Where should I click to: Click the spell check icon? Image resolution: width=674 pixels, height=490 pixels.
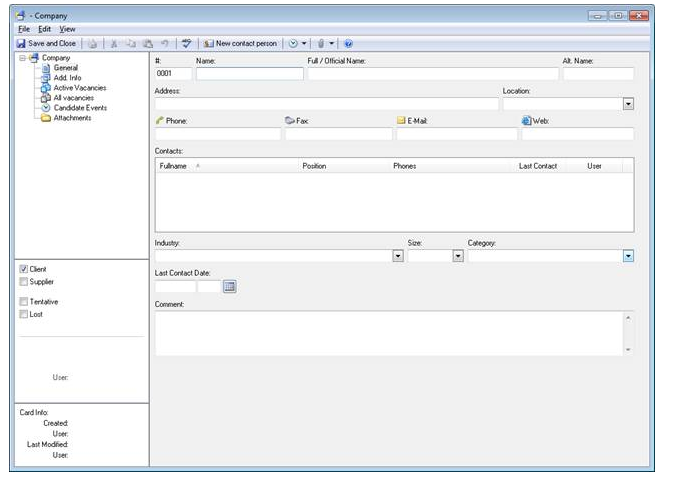186,43
